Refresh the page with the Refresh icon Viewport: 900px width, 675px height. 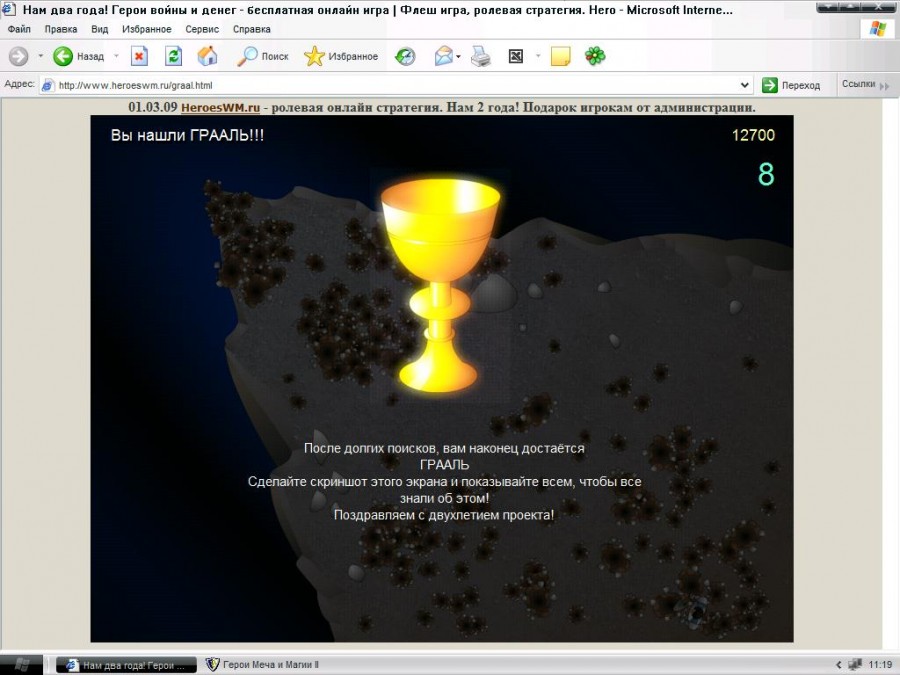pyautogui.click(x=173, y=56)
